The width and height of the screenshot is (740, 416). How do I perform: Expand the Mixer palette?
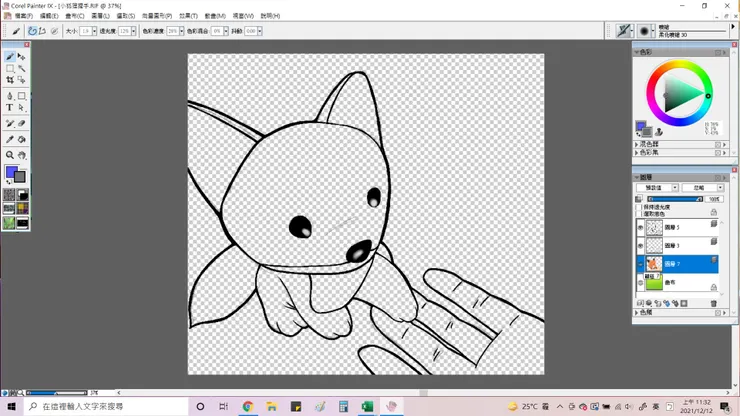point(637,144)
